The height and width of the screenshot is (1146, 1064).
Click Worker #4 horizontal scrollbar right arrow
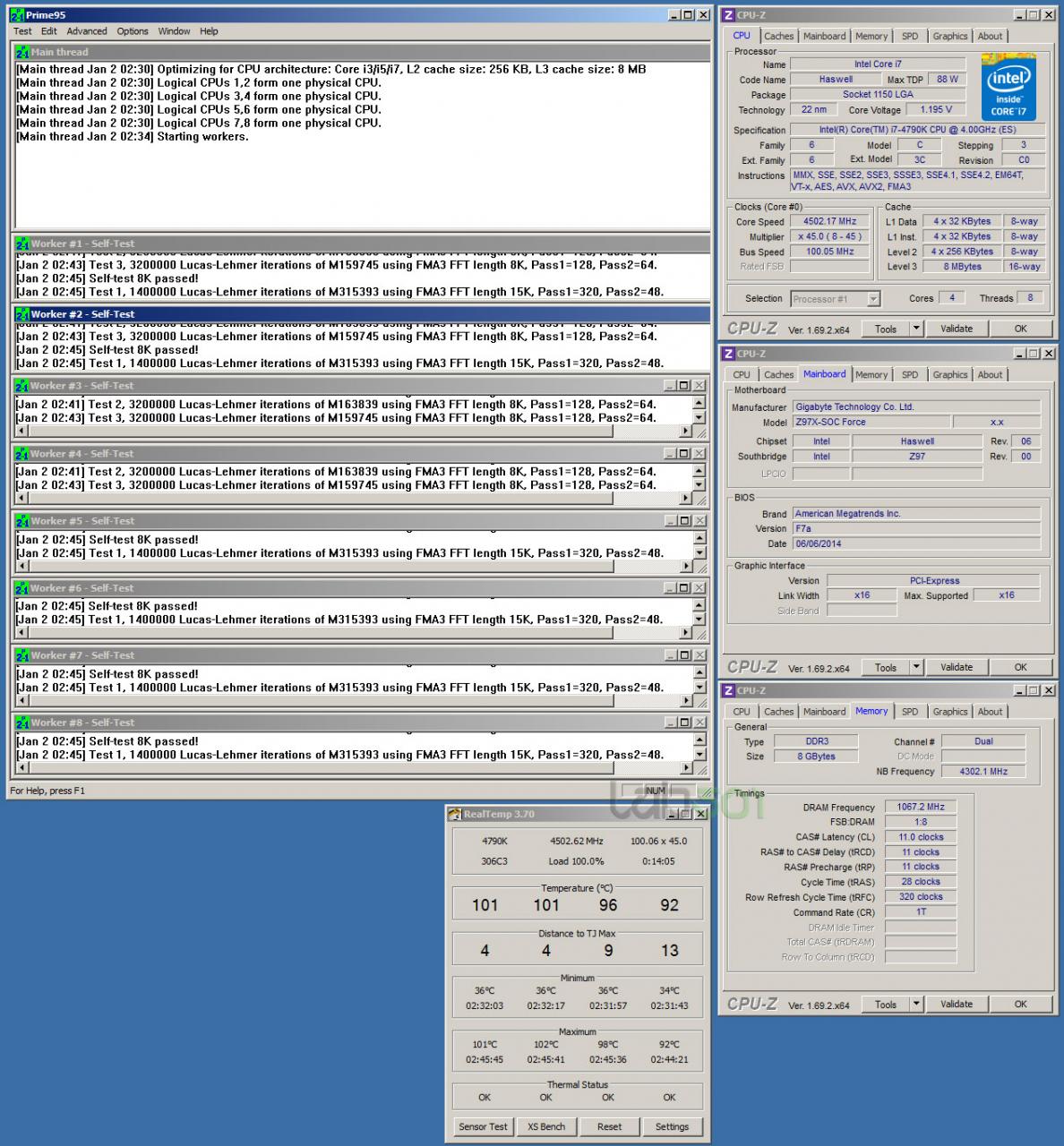pos(686,499)
